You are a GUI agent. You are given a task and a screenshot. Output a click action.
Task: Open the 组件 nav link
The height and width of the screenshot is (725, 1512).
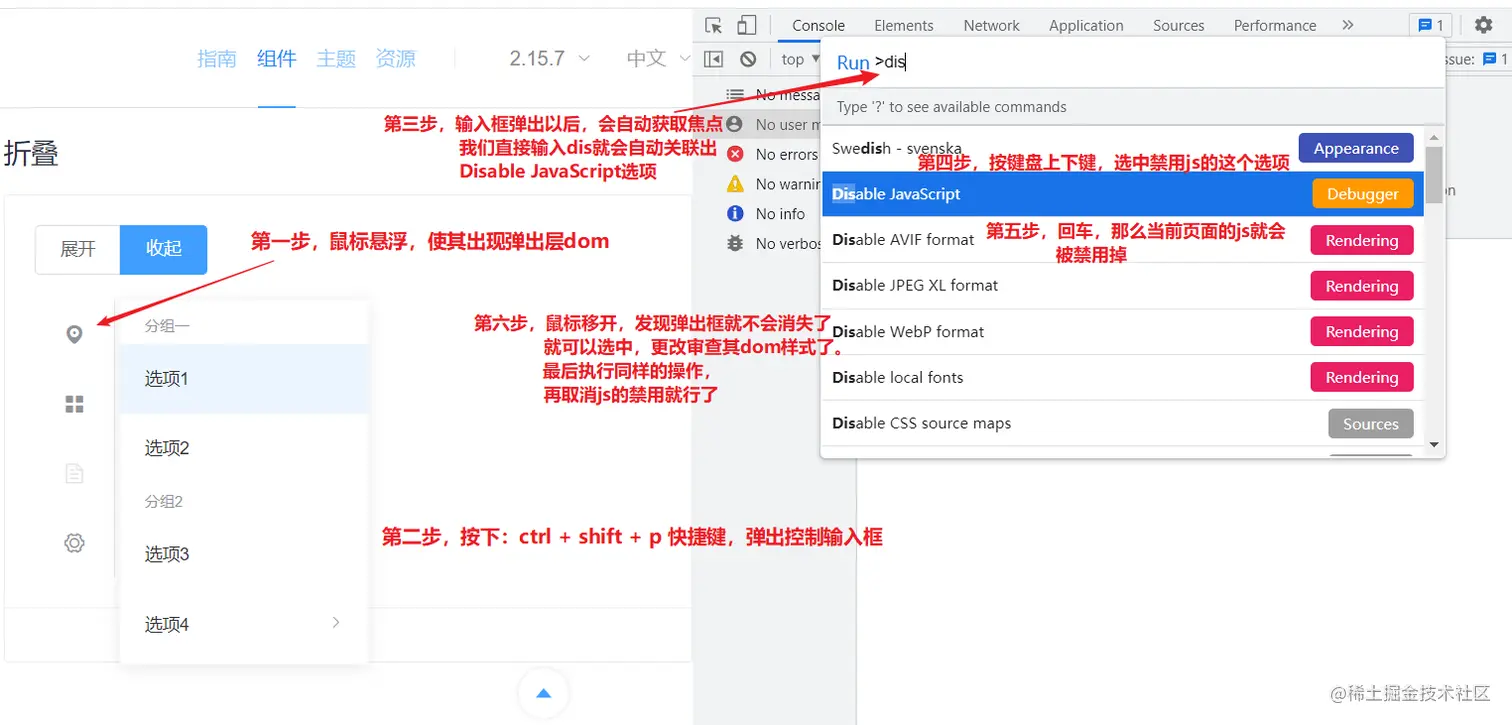277,59
